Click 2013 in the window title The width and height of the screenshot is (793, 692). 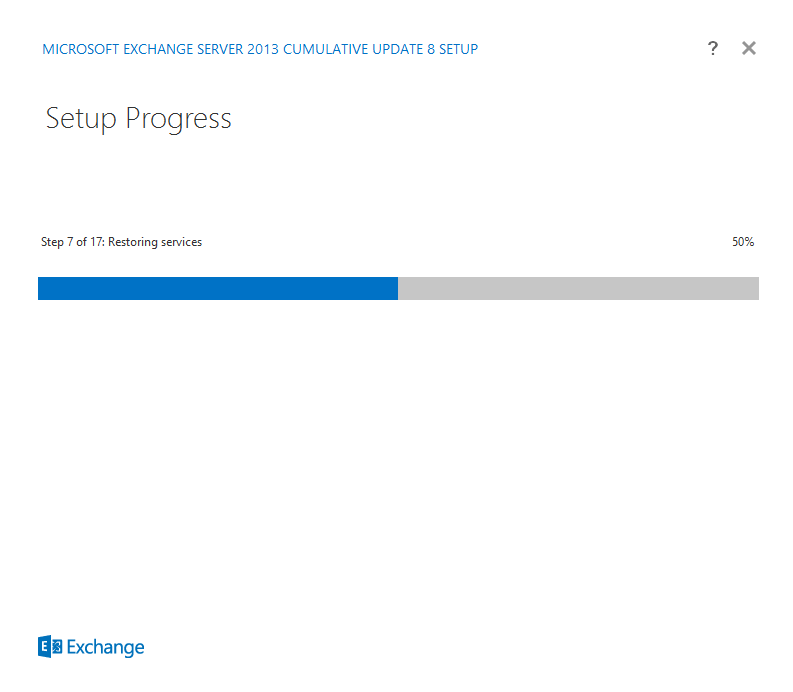click(x=263, y=49)
